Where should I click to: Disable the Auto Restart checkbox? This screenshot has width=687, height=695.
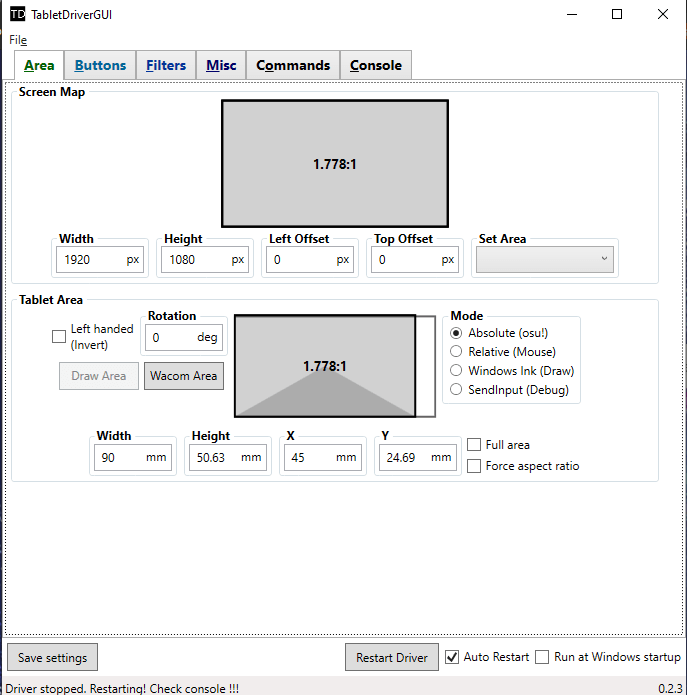[452, 657]
